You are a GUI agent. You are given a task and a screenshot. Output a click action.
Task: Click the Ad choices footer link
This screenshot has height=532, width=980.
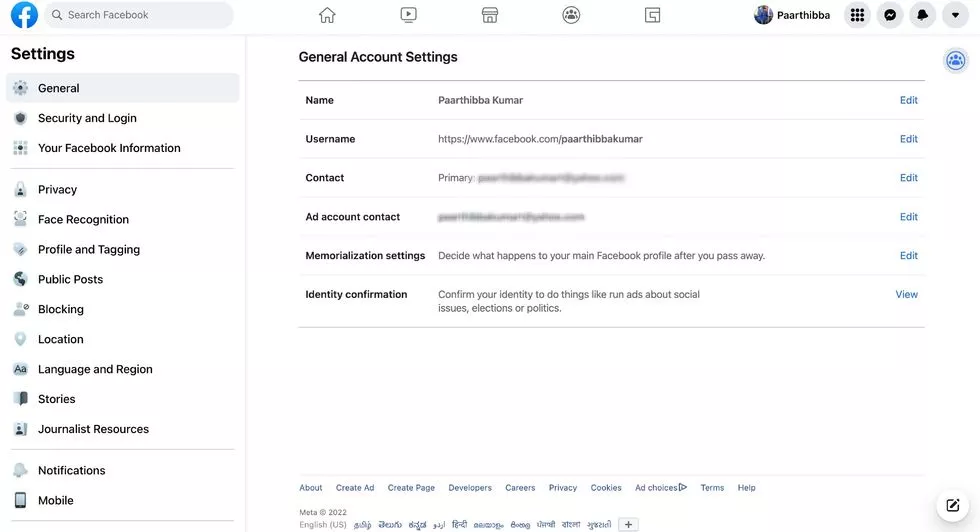click(x=661, y=488)
